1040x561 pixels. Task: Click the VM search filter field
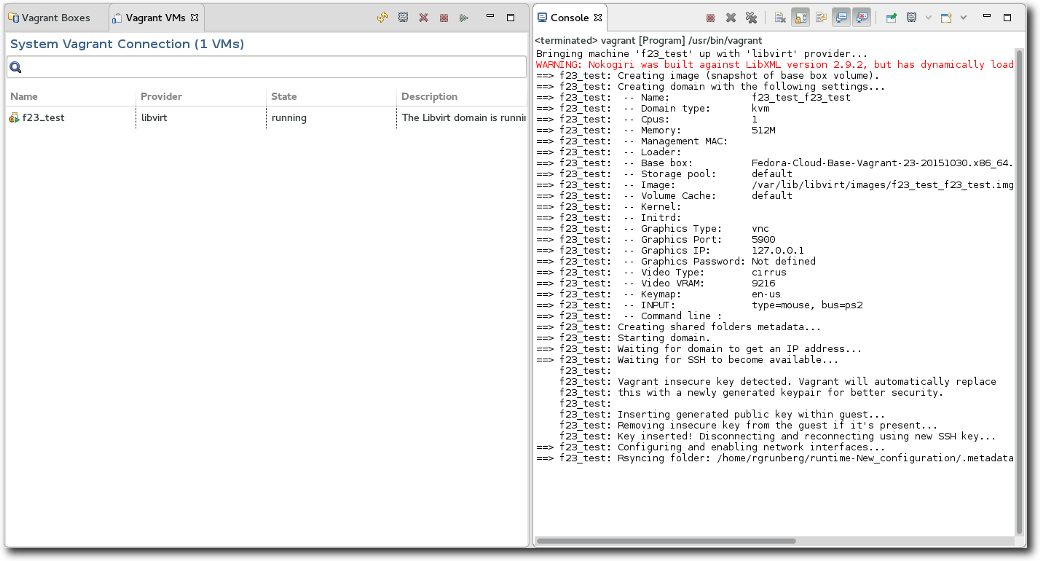coord(270,67)
